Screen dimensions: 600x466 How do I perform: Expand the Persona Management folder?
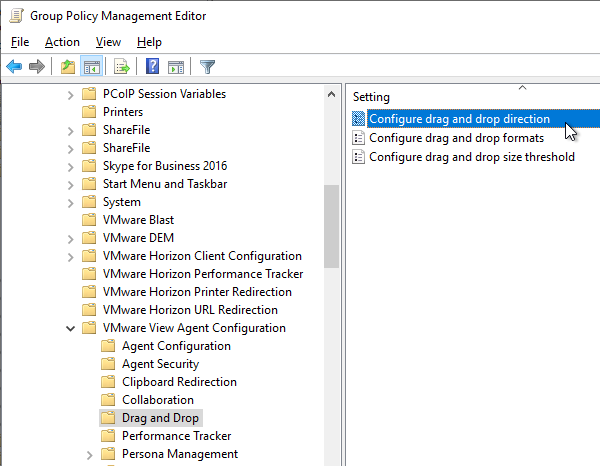90,455
